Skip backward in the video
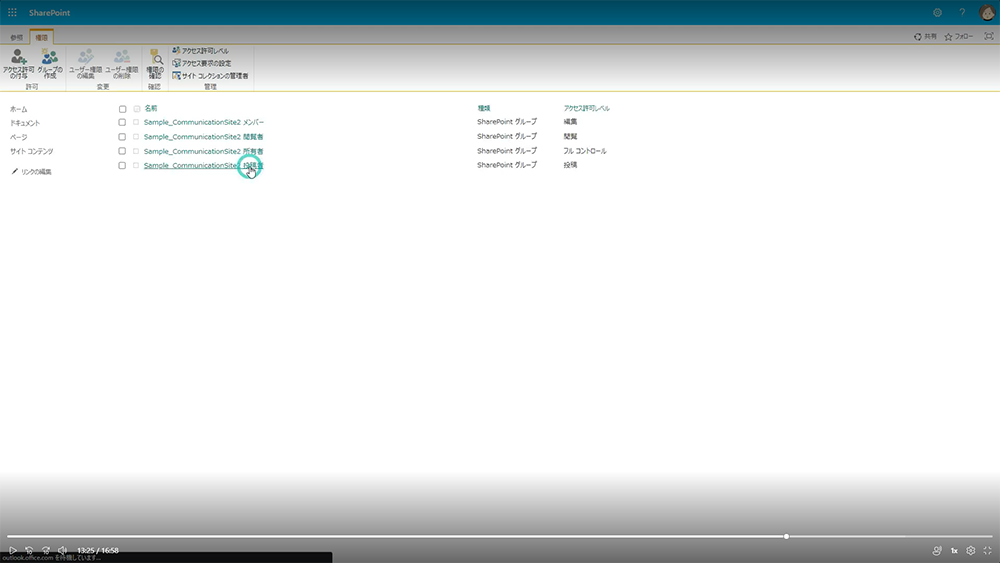Screen dimensions: 1000x563 pyautogui.click(x=29, y=550)
